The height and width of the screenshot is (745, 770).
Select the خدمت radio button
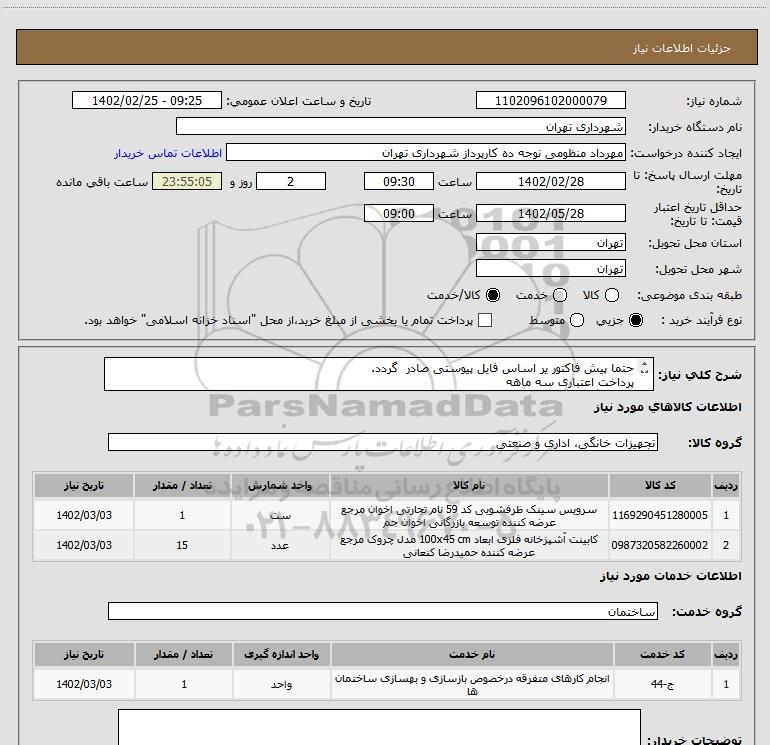click(x=560, y=295)
